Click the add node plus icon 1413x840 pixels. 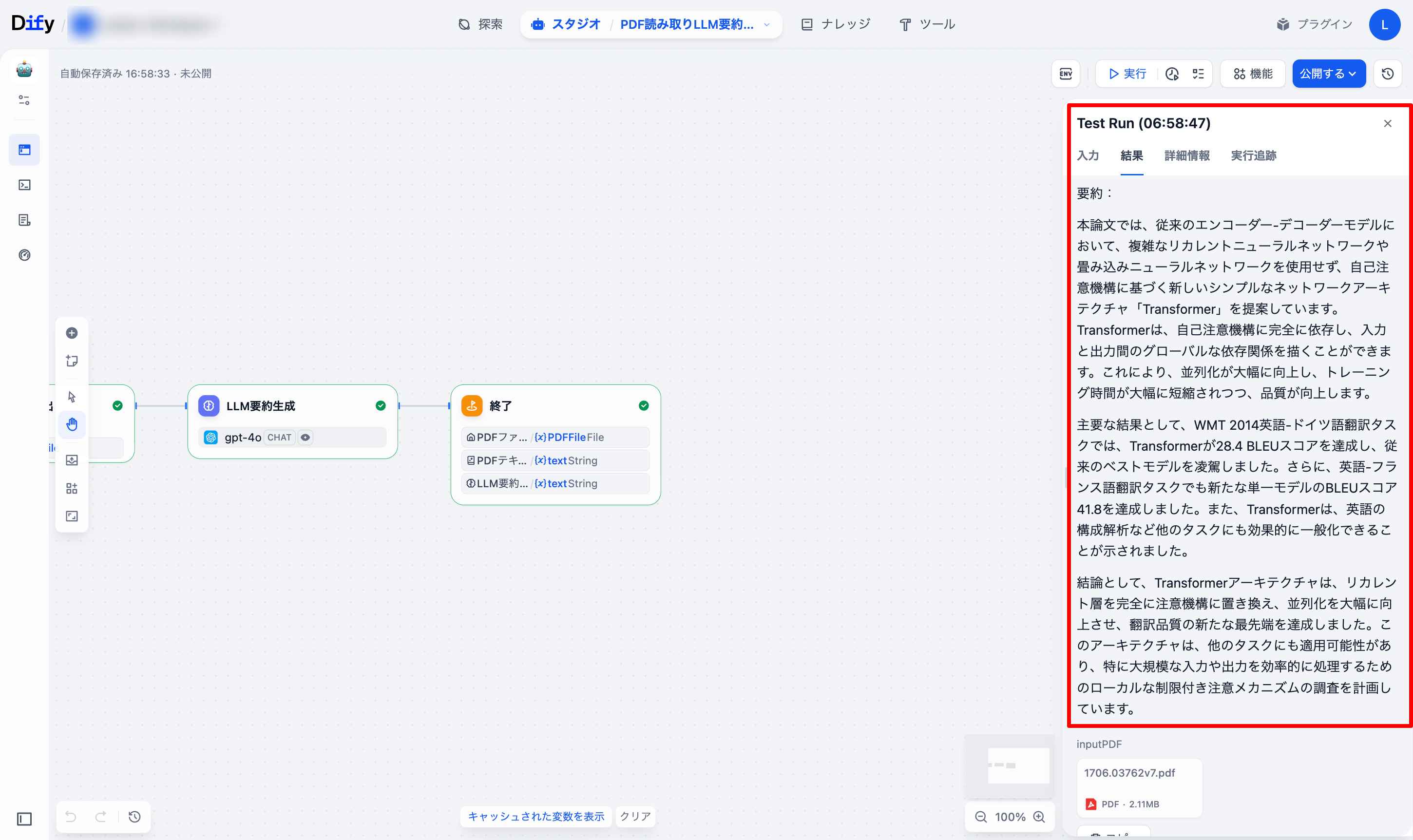click(x=72, y=333)
